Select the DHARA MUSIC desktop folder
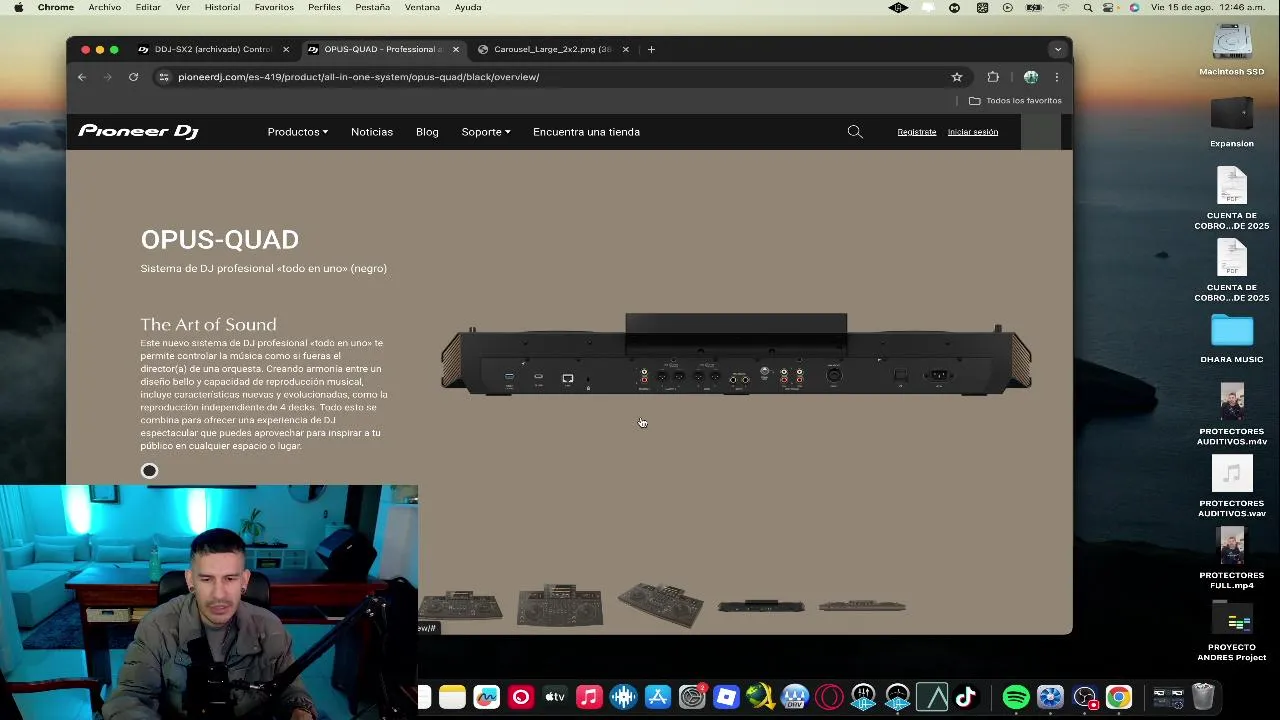The image size is (1280, 720). (1232, 340)
